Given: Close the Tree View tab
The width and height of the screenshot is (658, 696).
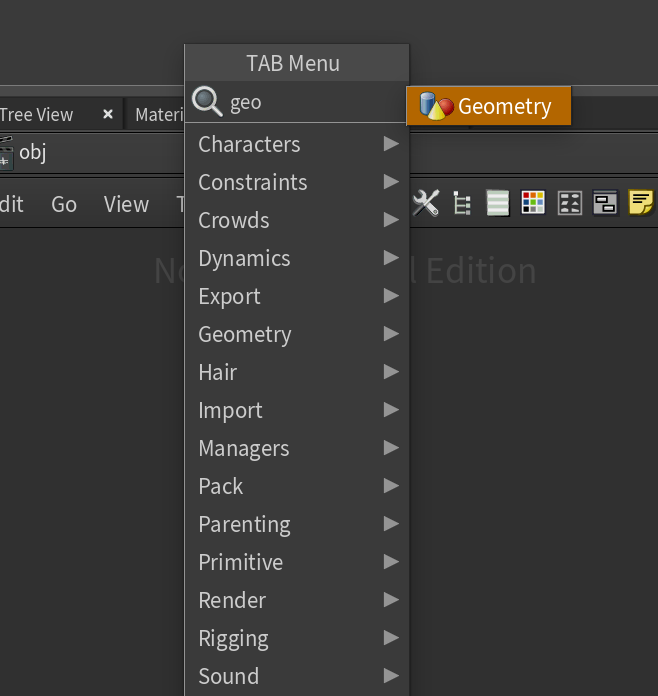Looking at the screenshot, I should click(107, 115).
